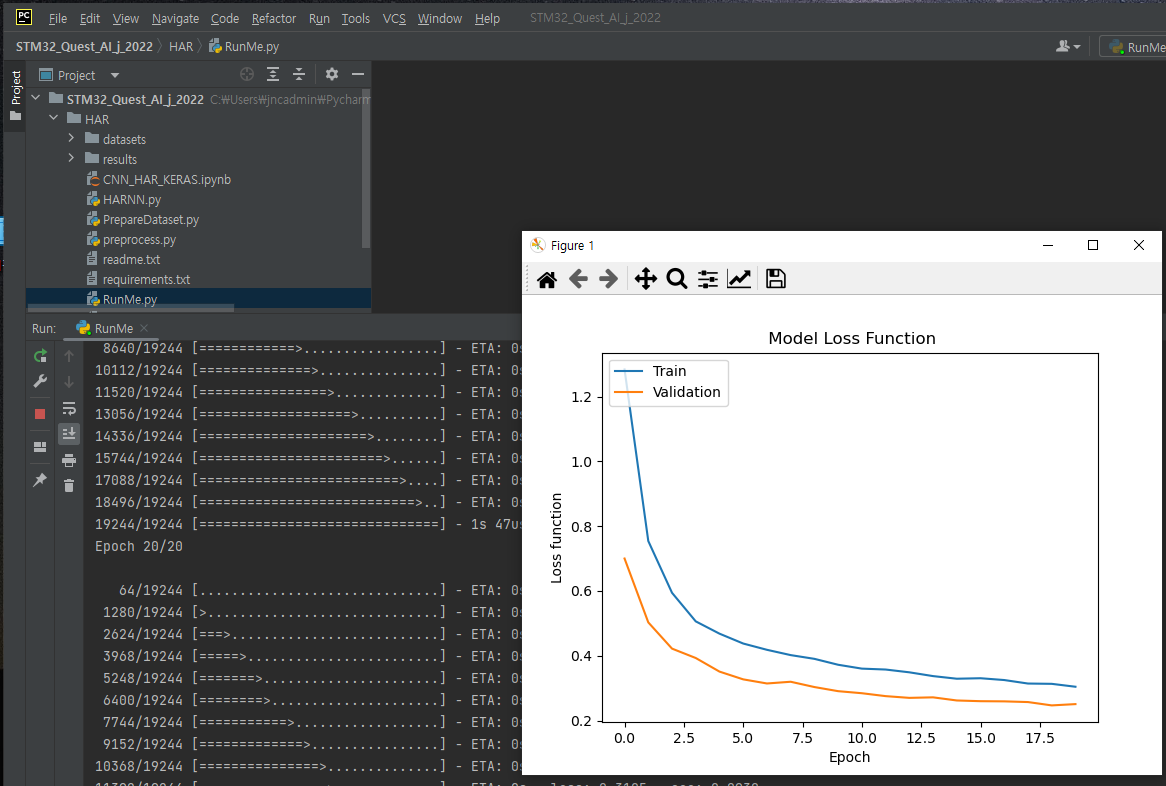Viewport: 1166px width, 786px height.
Task: Expand all in Project panel
Action: (273, 74)
